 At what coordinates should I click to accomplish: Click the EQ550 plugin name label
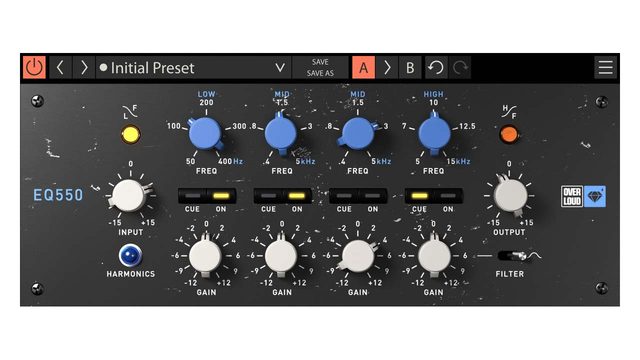(58, 195)
